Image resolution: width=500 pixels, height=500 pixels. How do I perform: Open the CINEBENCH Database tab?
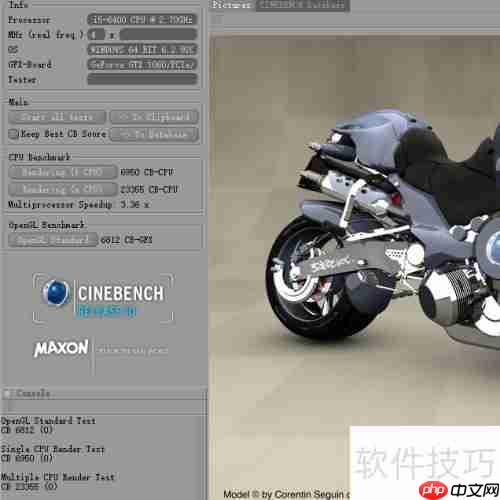pos(303,5)
